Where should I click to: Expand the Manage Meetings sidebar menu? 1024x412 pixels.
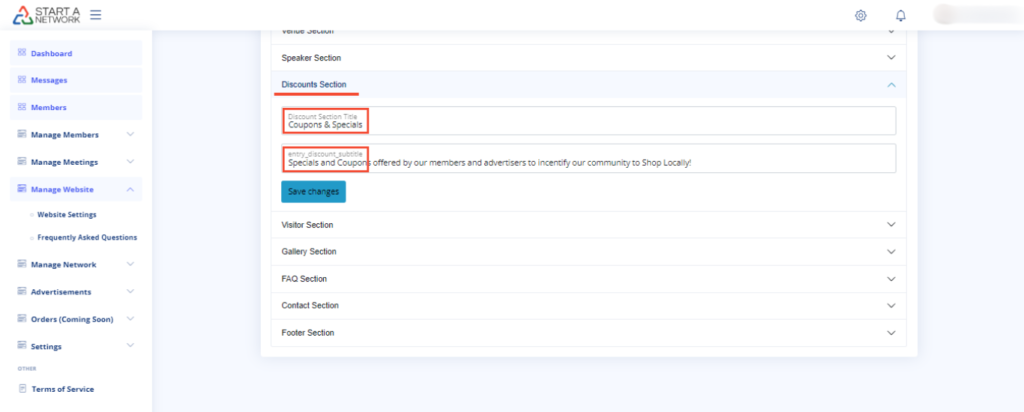pyautogui.click(x=130, y=161)
